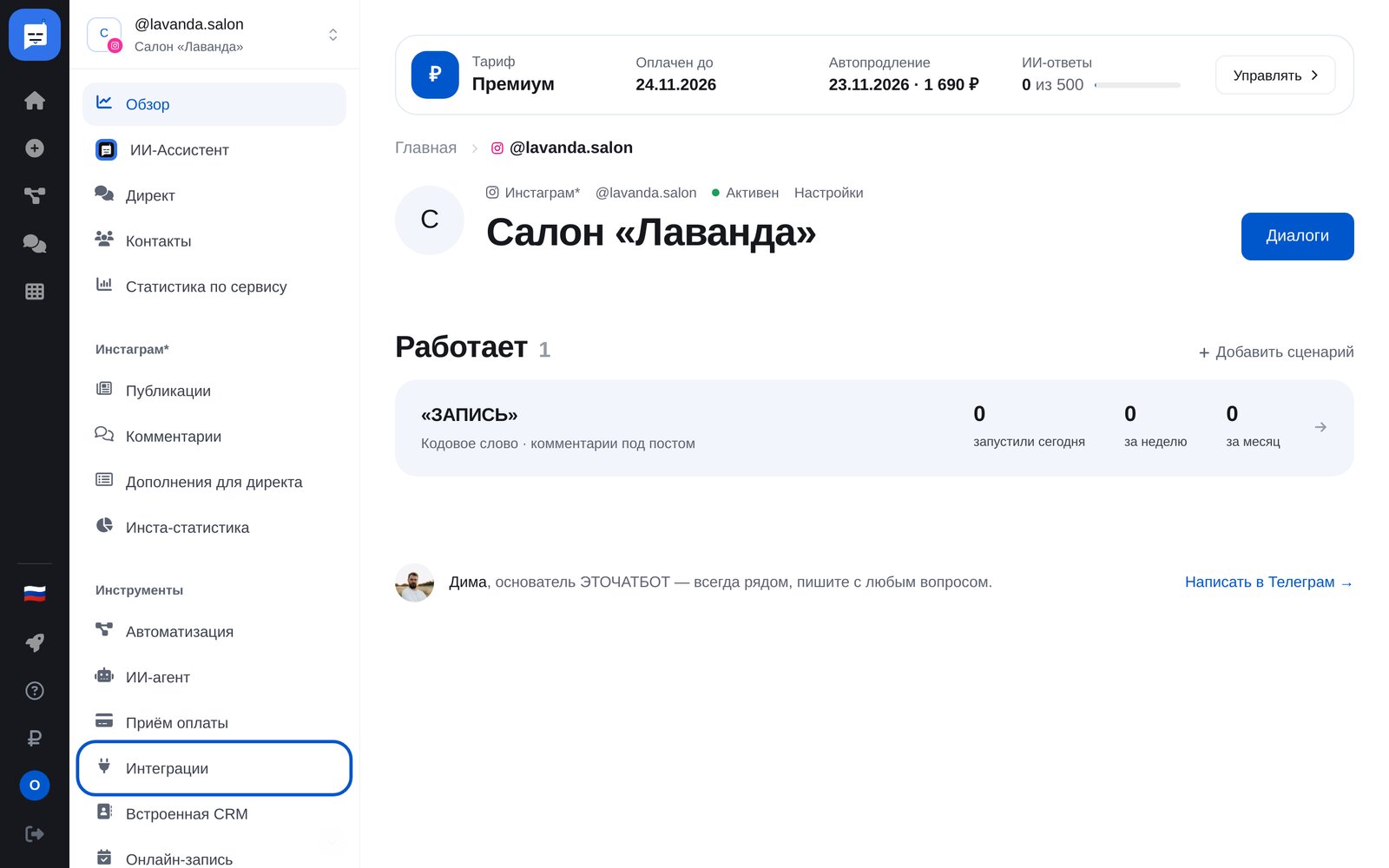Click the plus add icon in rail
Image resolution: width=1389 pixels, height=868 pixels.
point(35,148)
